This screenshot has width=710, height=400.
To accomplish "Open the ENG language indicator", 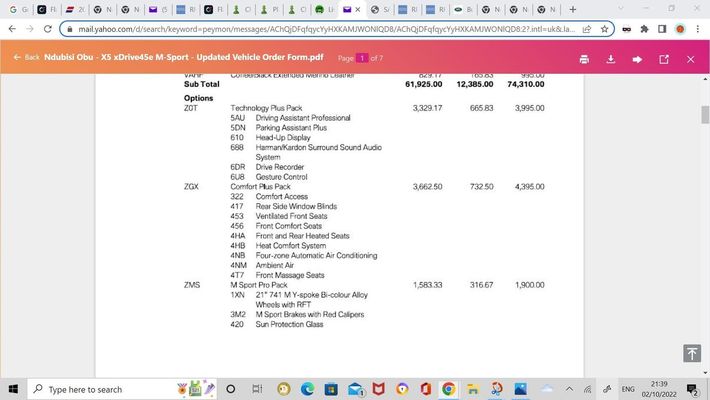I will click(628, 389).
